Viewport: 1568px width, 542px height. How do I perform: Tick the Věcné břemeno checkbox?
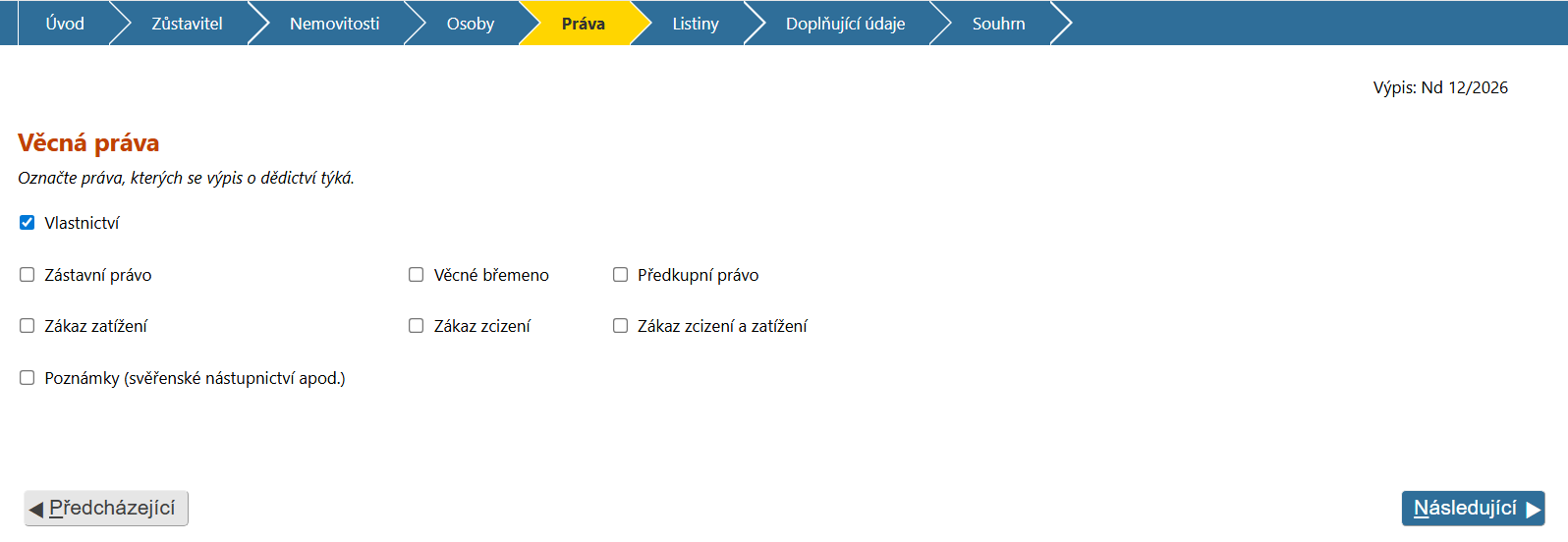coord(417,275)
